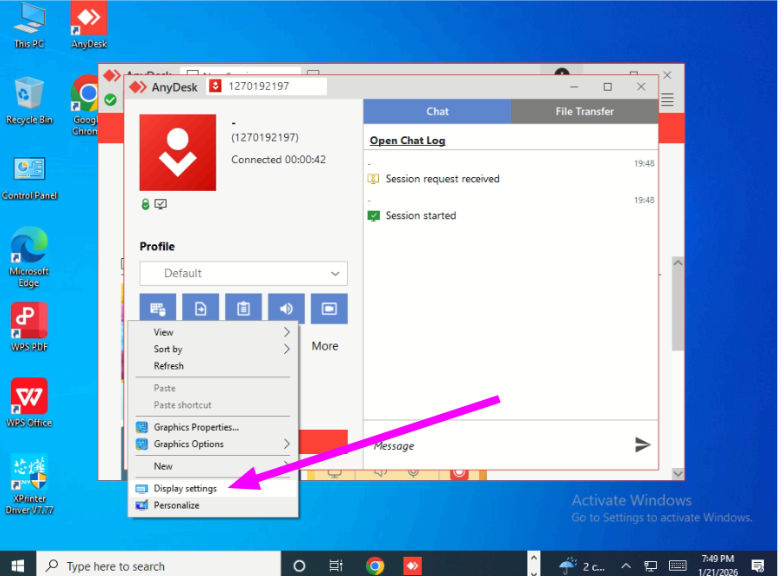The height and width of the screenshot is (576, 781).
Task: Open notification center icon
Action: 758,566
